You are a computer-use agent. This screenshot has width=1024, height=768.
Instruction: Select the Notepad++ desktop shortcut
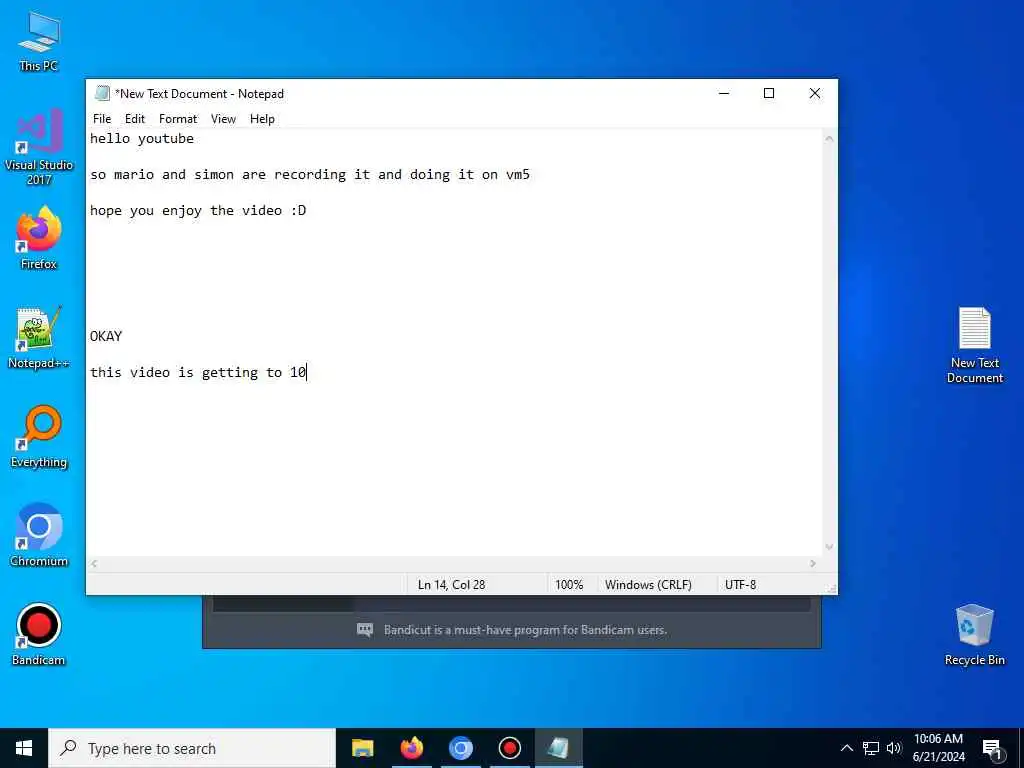point(39,338)
